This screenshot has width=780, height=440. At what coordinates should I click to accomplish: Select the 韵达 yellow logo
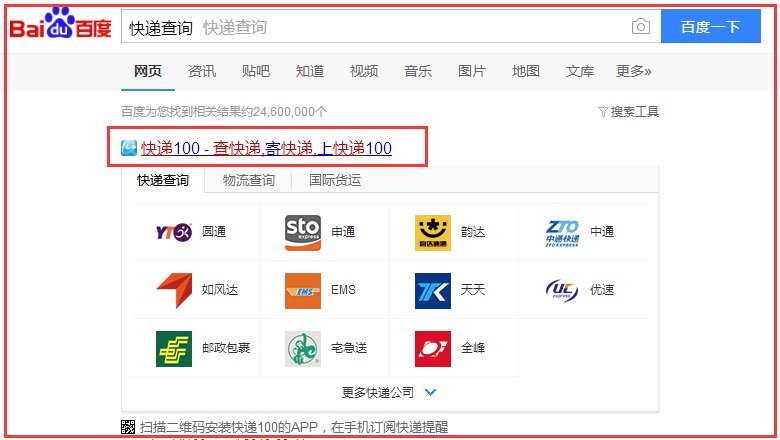tap(433, 233)
